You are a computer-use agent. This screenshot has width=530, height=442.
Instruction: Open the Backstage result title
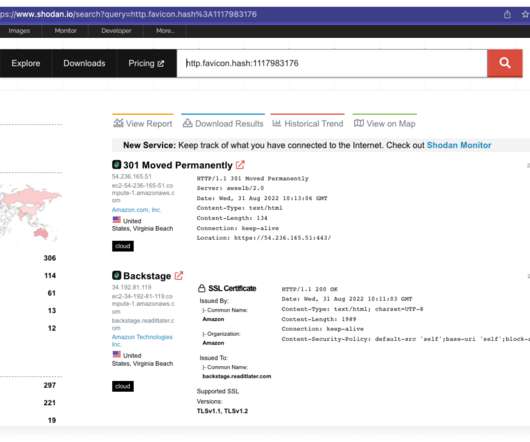coord(147,276)
